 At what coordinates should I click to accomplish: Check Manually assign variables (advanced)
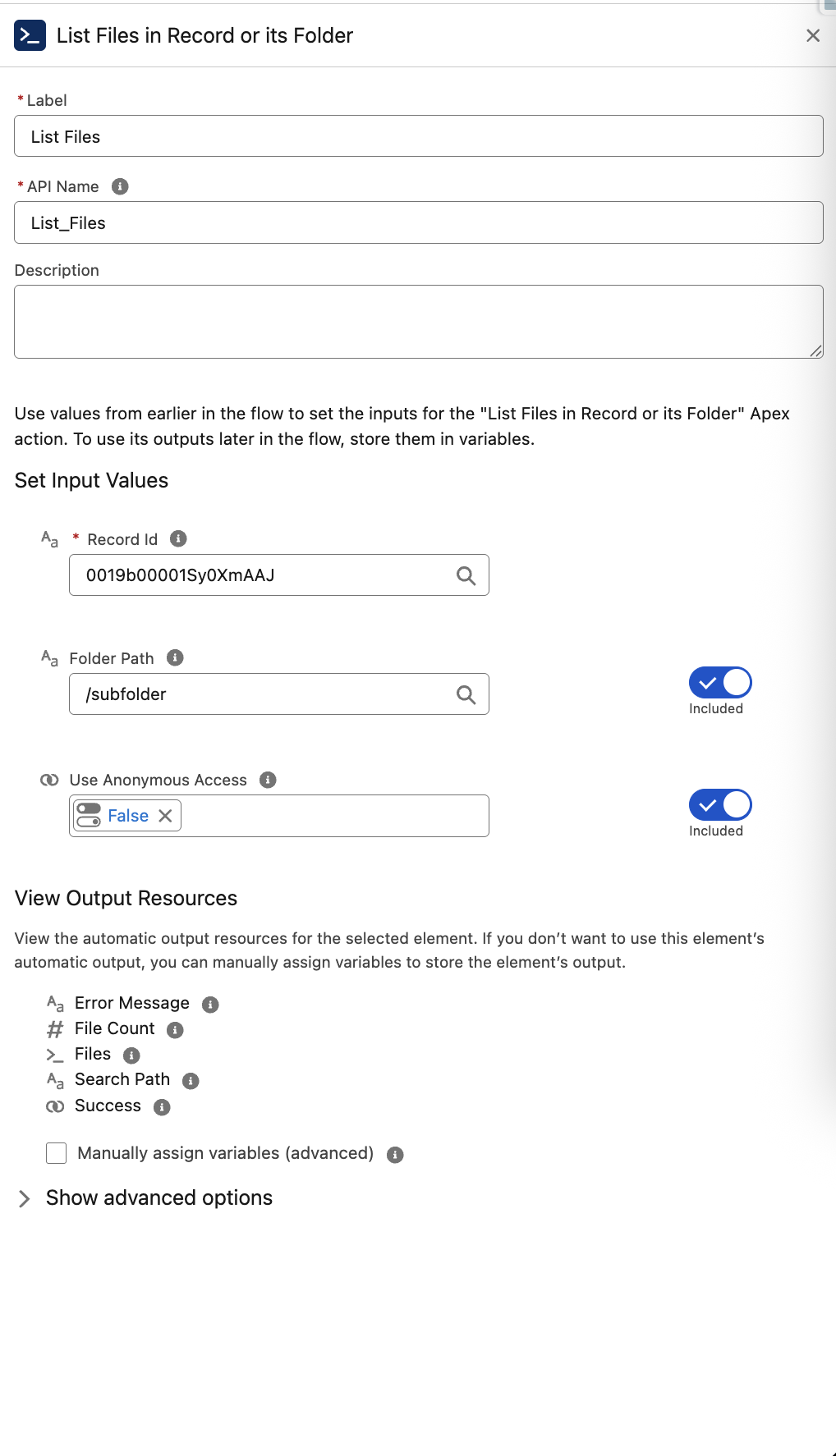tap(57, 1153)
